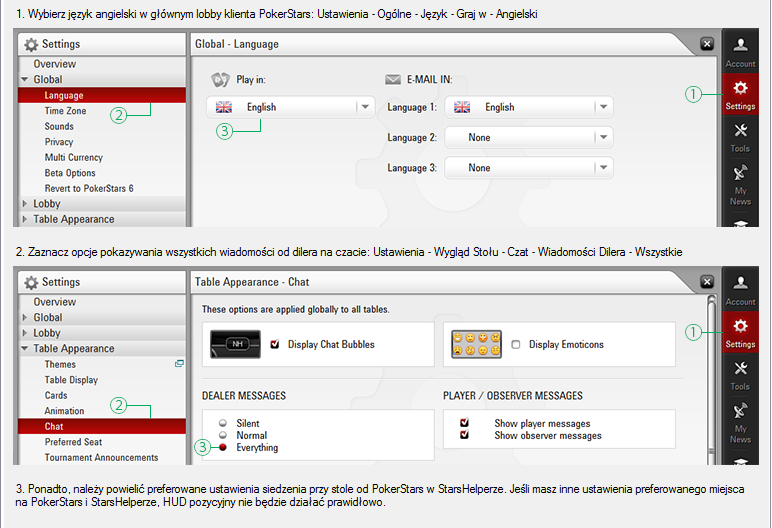Select Chat settings item
Image resolution: width=772 pixels, height=528 pixels.
coord(102,426)
